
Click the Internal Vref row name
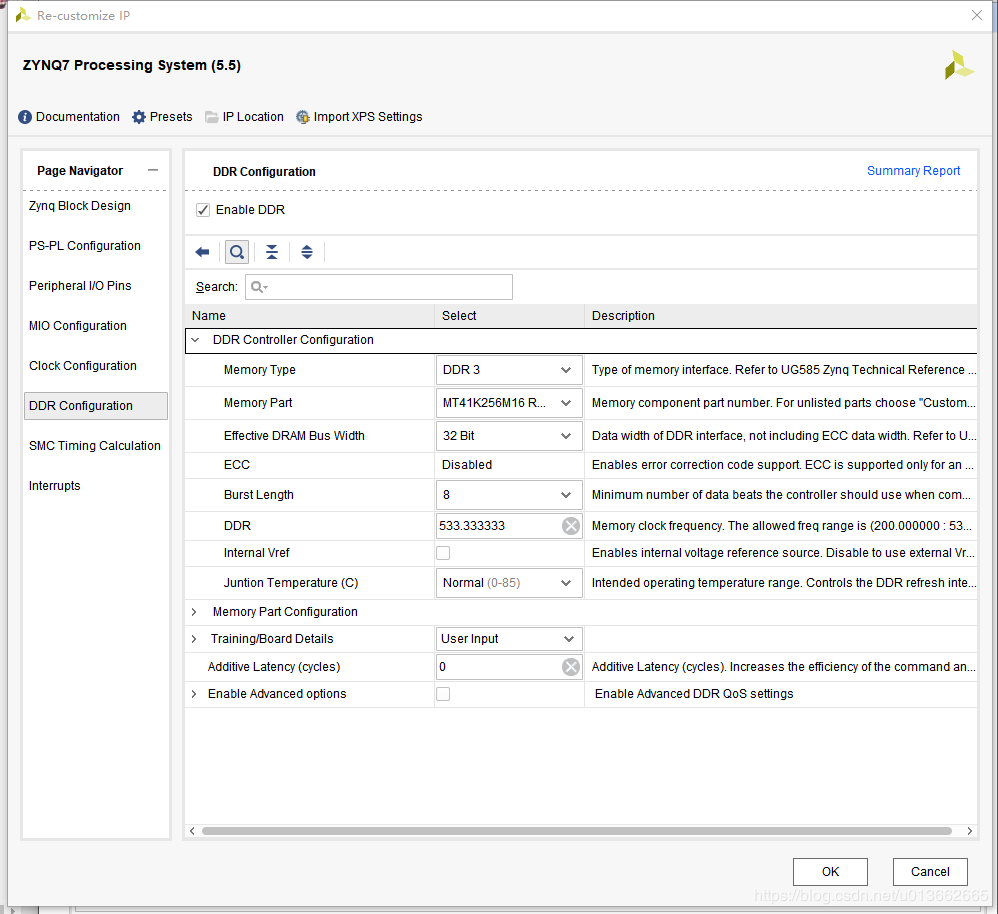coord(257,553)
